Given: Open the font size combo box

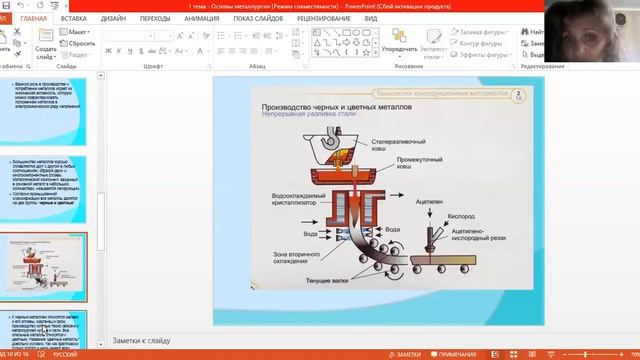Looking at the screenshot, I should (x=165, y=36).
